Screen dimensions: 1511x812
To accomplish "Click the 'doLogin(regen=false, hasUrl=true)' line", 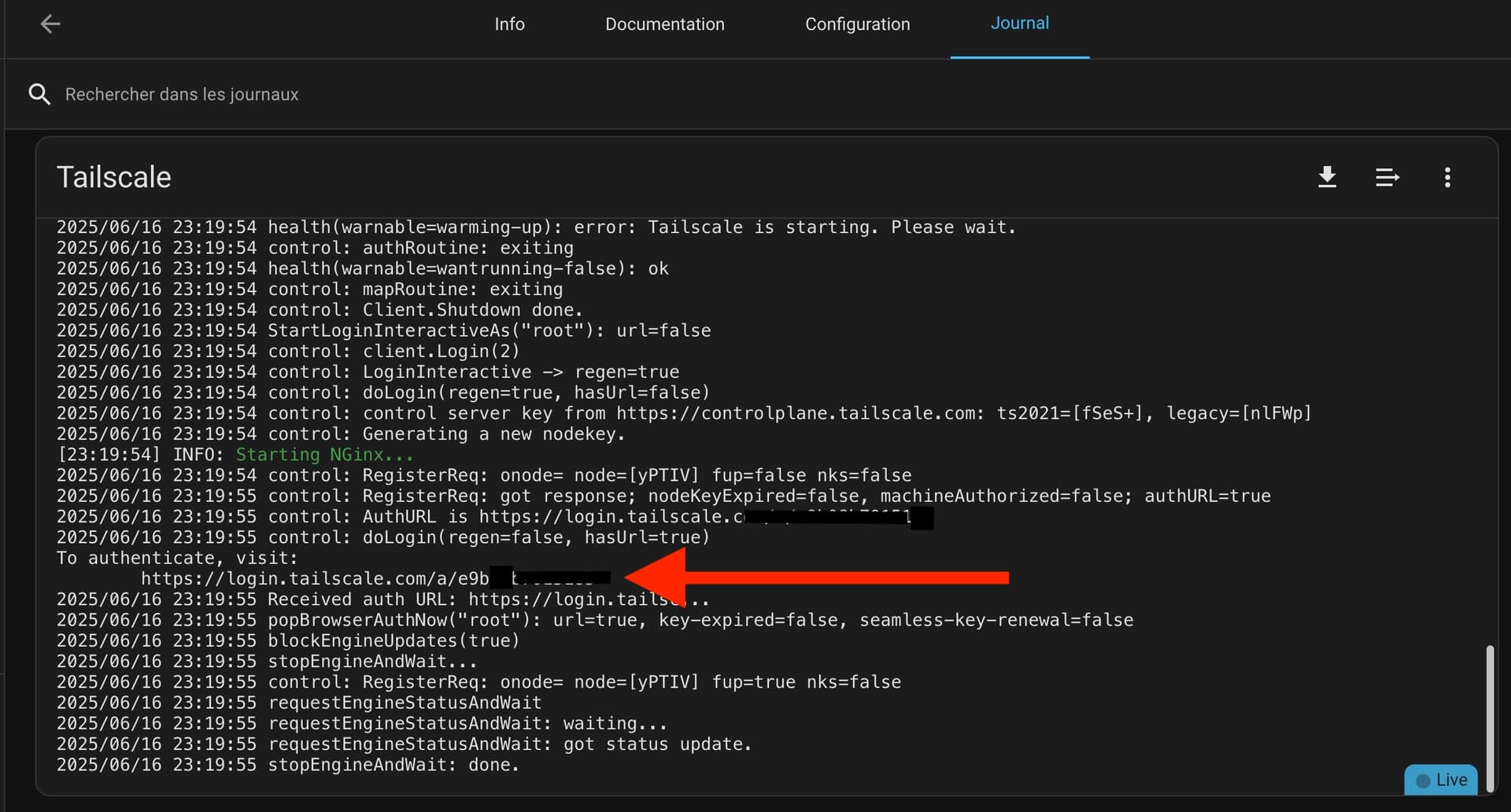I will pos(383,537).
